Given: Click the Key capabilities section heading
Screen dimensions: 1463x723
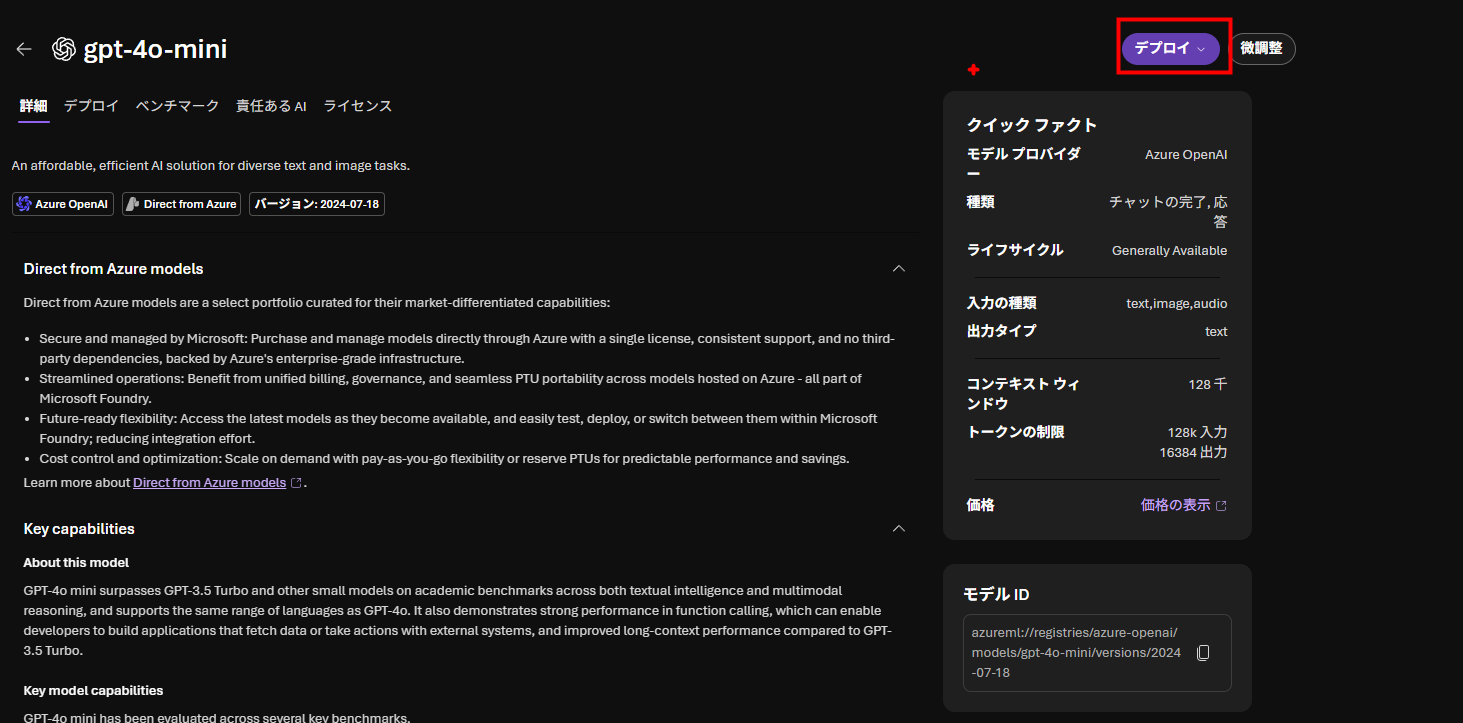Looking at the screenshot, I should click(79, 529).
